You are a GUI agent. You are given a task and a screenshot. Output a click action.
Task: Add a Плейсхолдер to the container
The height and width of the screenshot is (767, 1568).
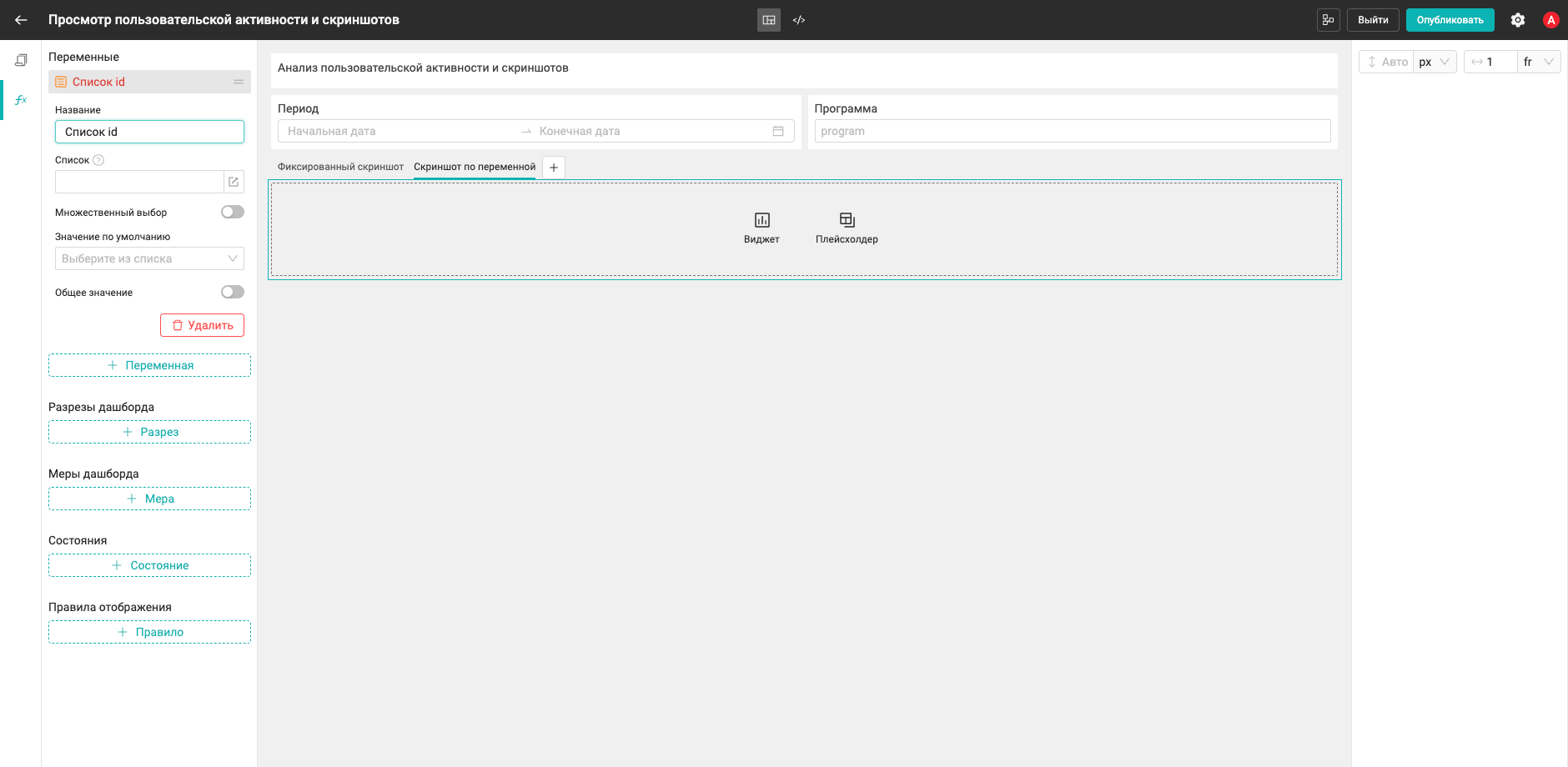click(847, 228)
